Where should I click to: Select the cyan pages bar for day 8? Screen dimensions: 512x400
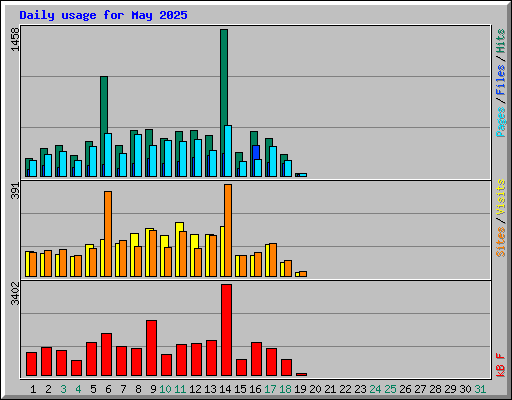coord(138,155)
